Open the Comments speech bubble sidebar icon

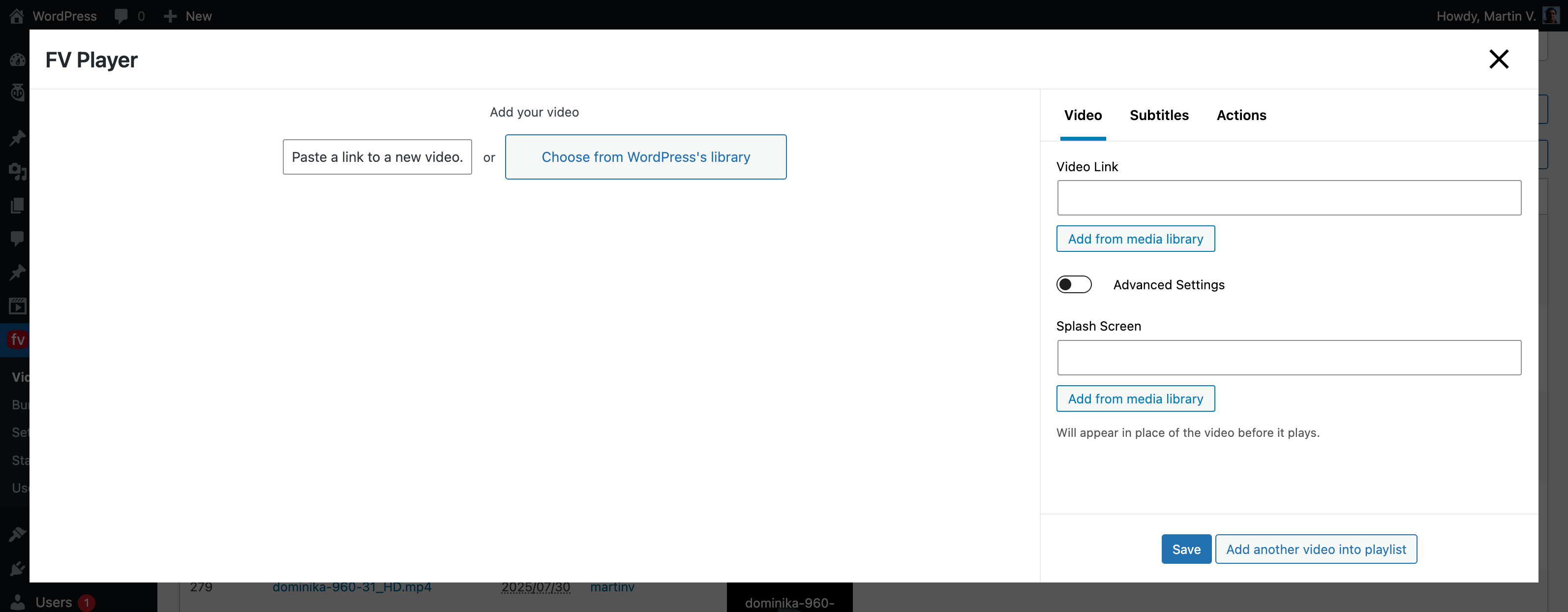(x=18, y=238)
